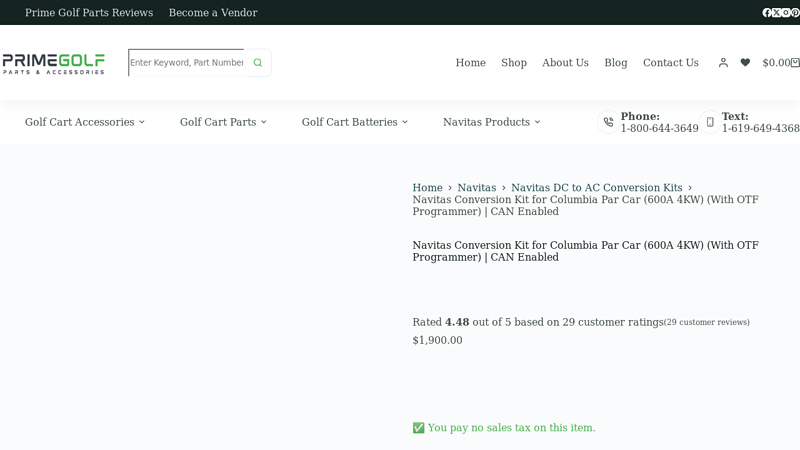800x450 pixels.
Task: Open the $0.00 shopping cart
Action: click(x=780, y=63)
